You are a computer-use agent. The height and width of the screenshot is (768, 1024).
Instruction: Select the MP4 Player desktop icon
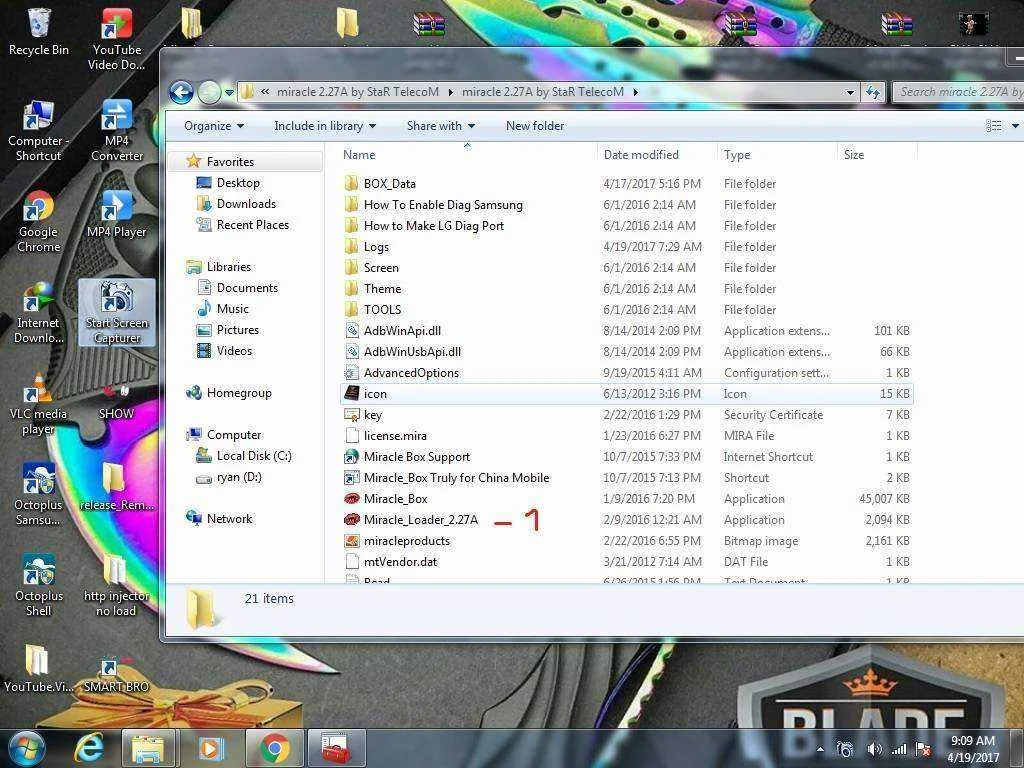[x=117, y=214]
